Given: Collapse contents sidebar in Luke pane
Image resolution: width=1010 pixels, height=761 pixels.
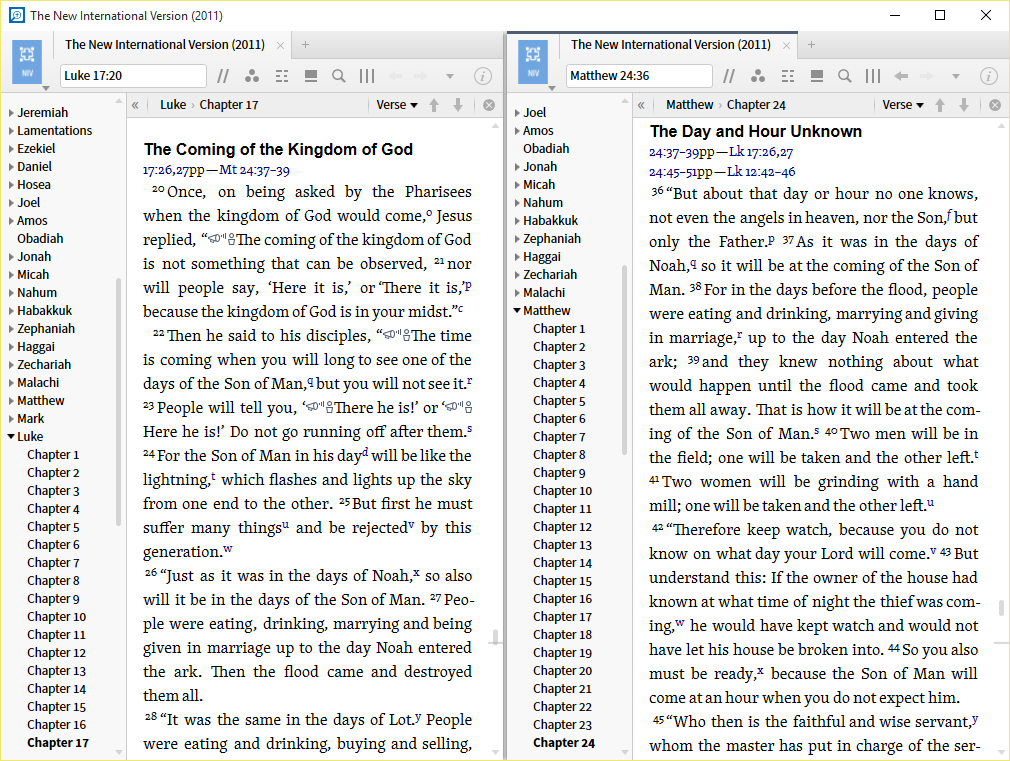Looking at the screenshot, I should coord(135,105).
